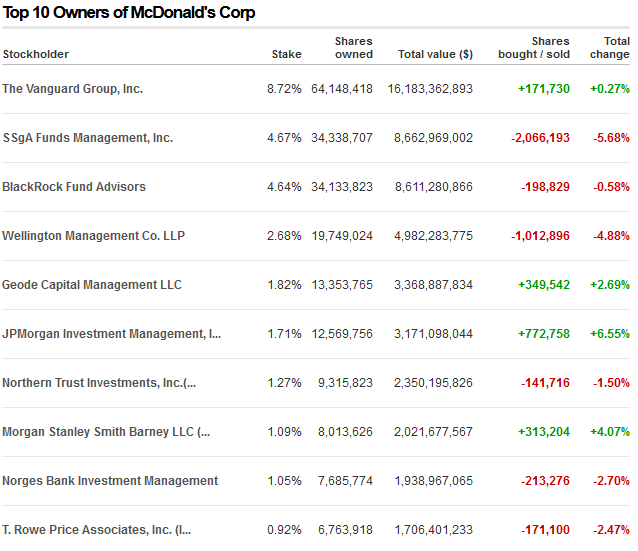
Task: Click the 1.09% stake cell
Action: click(x=284, y=432)
